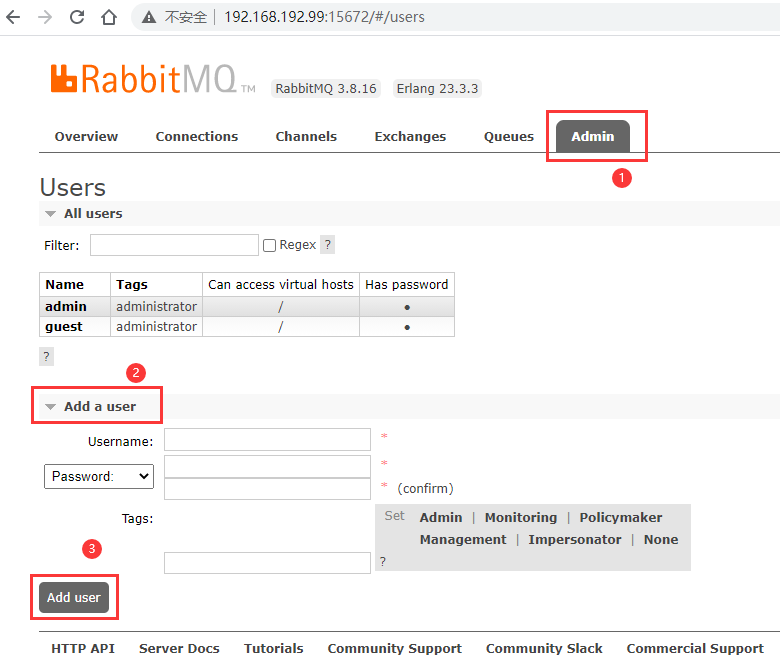This screenshot has width=780, height=662.
Task: Click the browser address bar URL
Action: click(324, 17)
